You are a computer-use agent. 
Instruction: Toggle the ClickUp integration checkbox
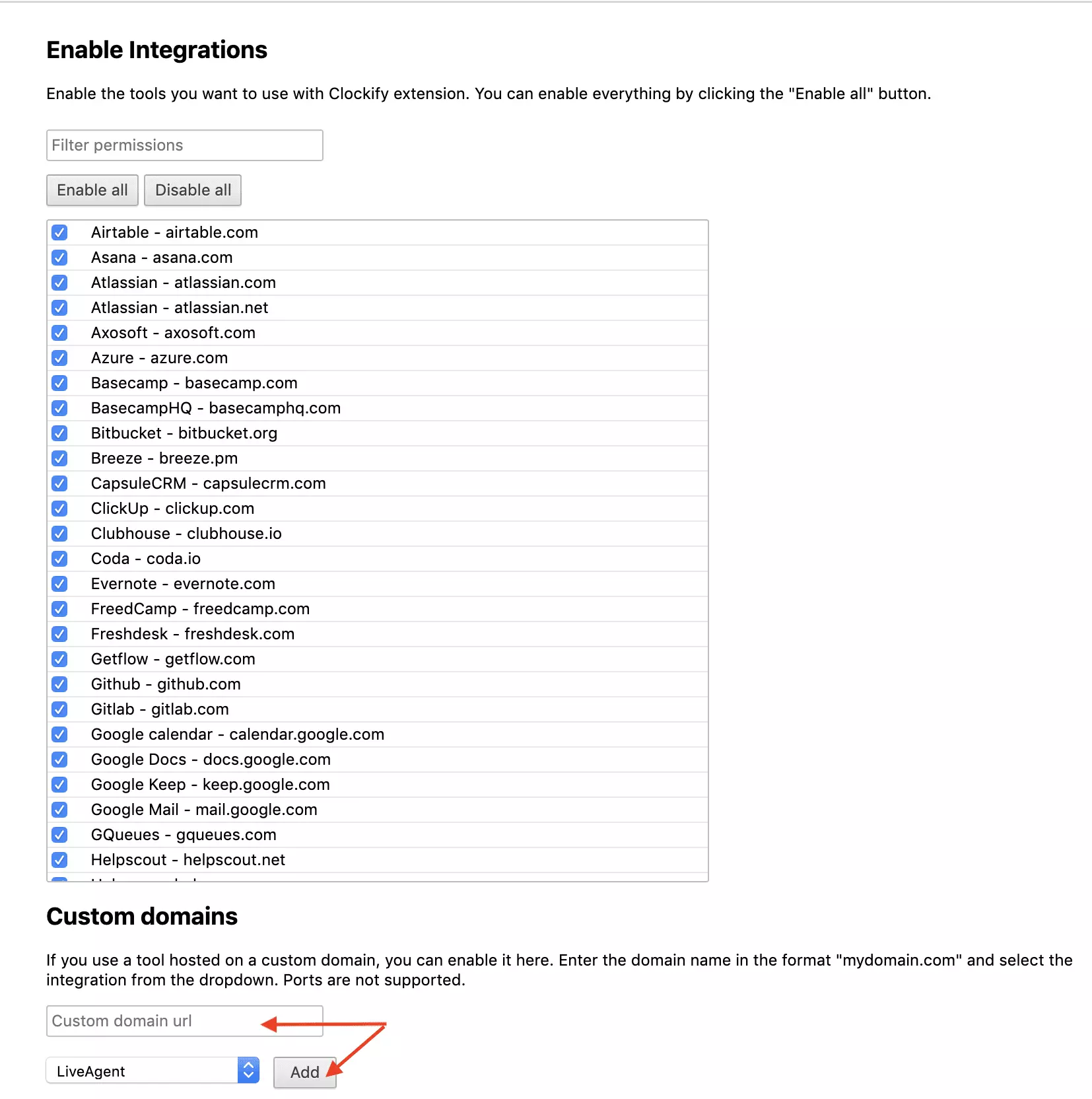pyautogui.click(x=59, y=509)
